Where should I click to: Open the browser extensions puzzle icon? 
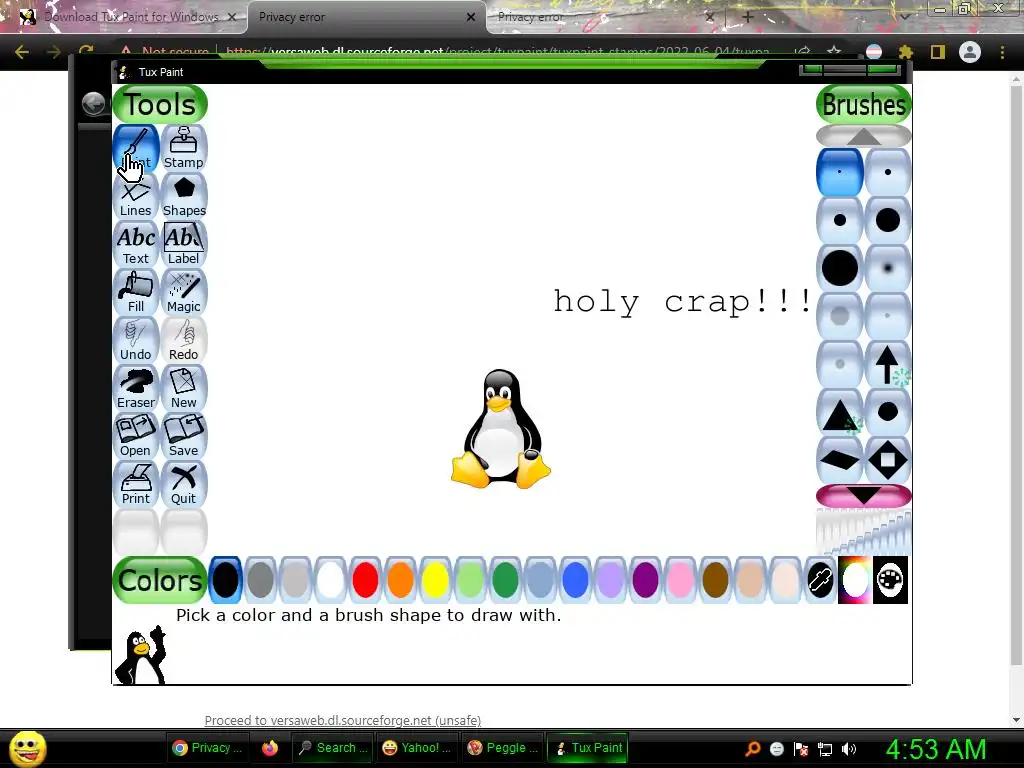[906, 52]
